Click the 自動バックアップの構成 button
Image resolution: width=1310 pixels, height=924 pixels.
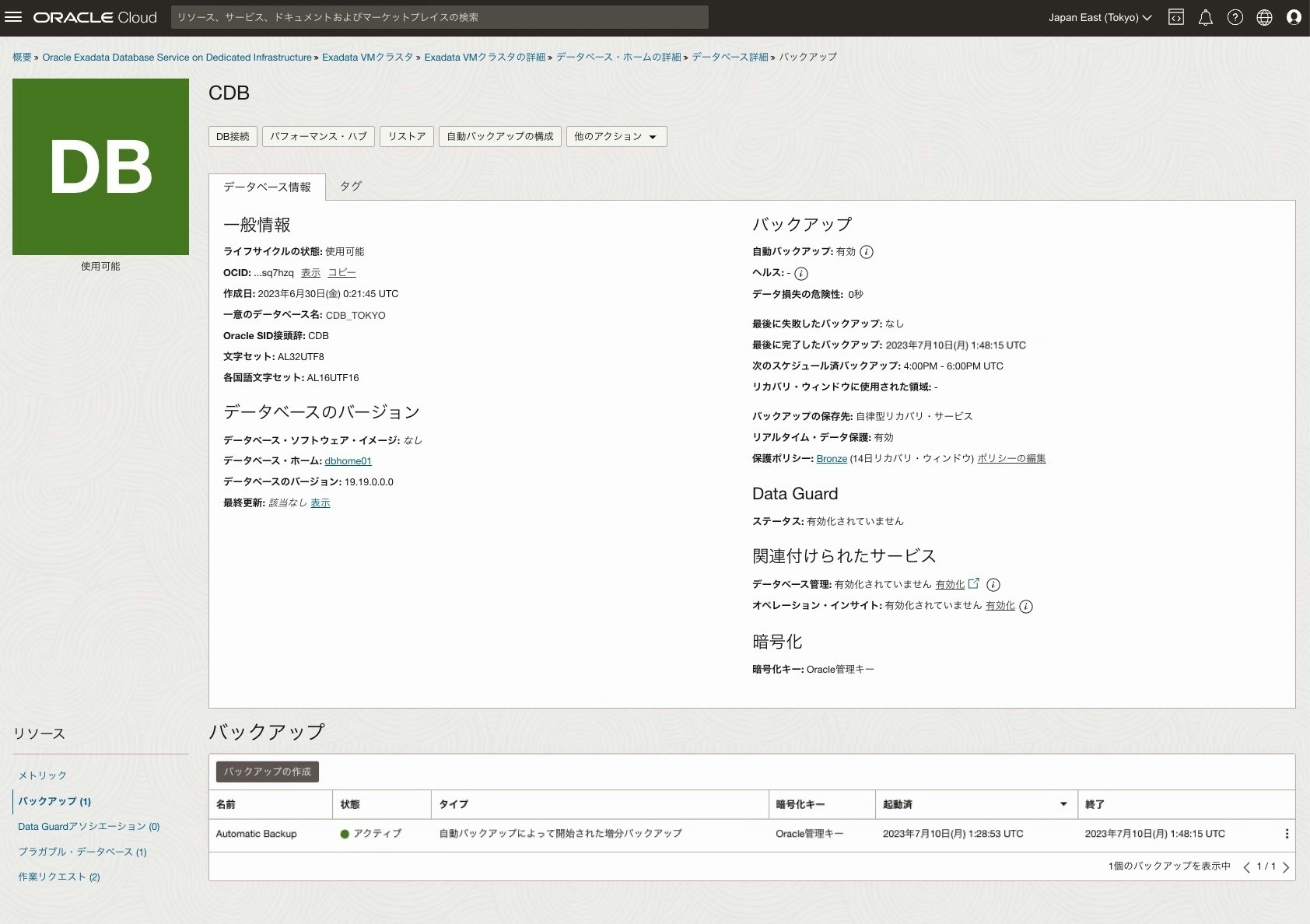point(500,136)
